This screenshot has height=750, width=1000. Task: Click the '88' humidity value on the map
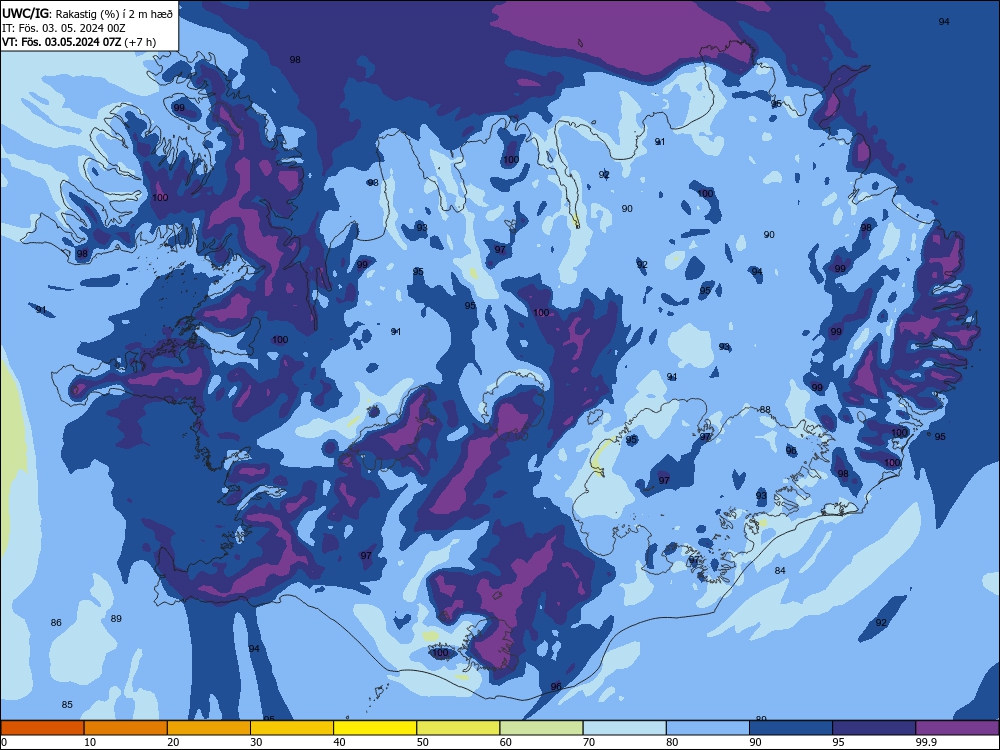coord(765,410)
